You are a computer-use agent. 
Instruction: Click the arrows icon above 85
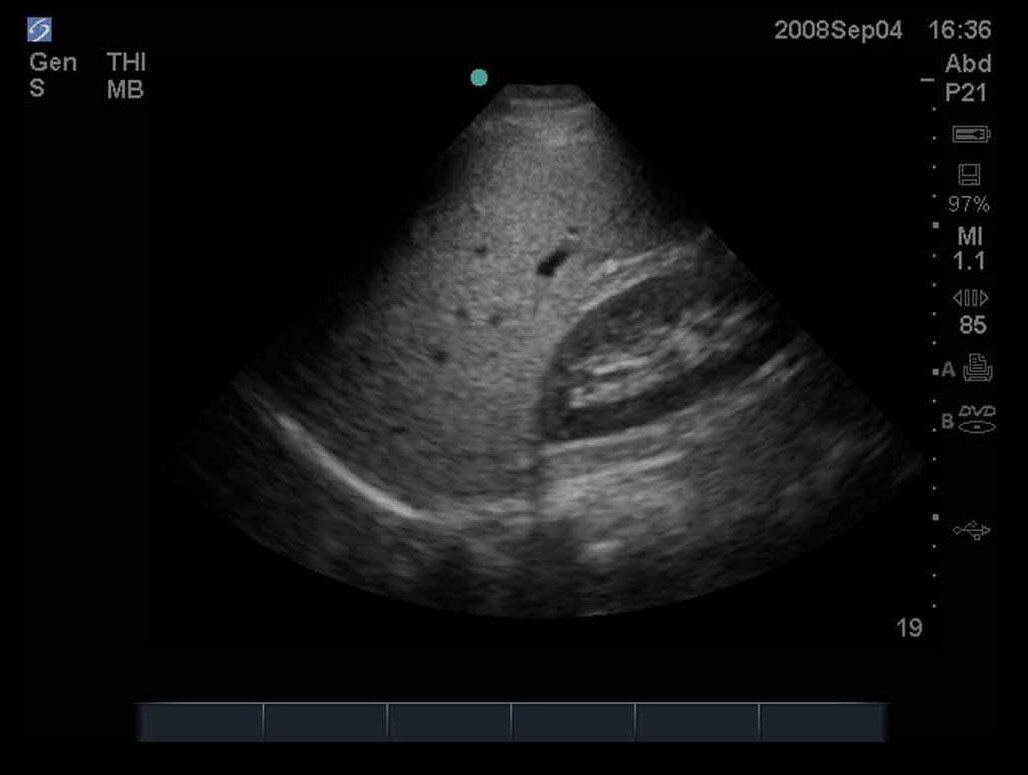(x=971, y=298)
